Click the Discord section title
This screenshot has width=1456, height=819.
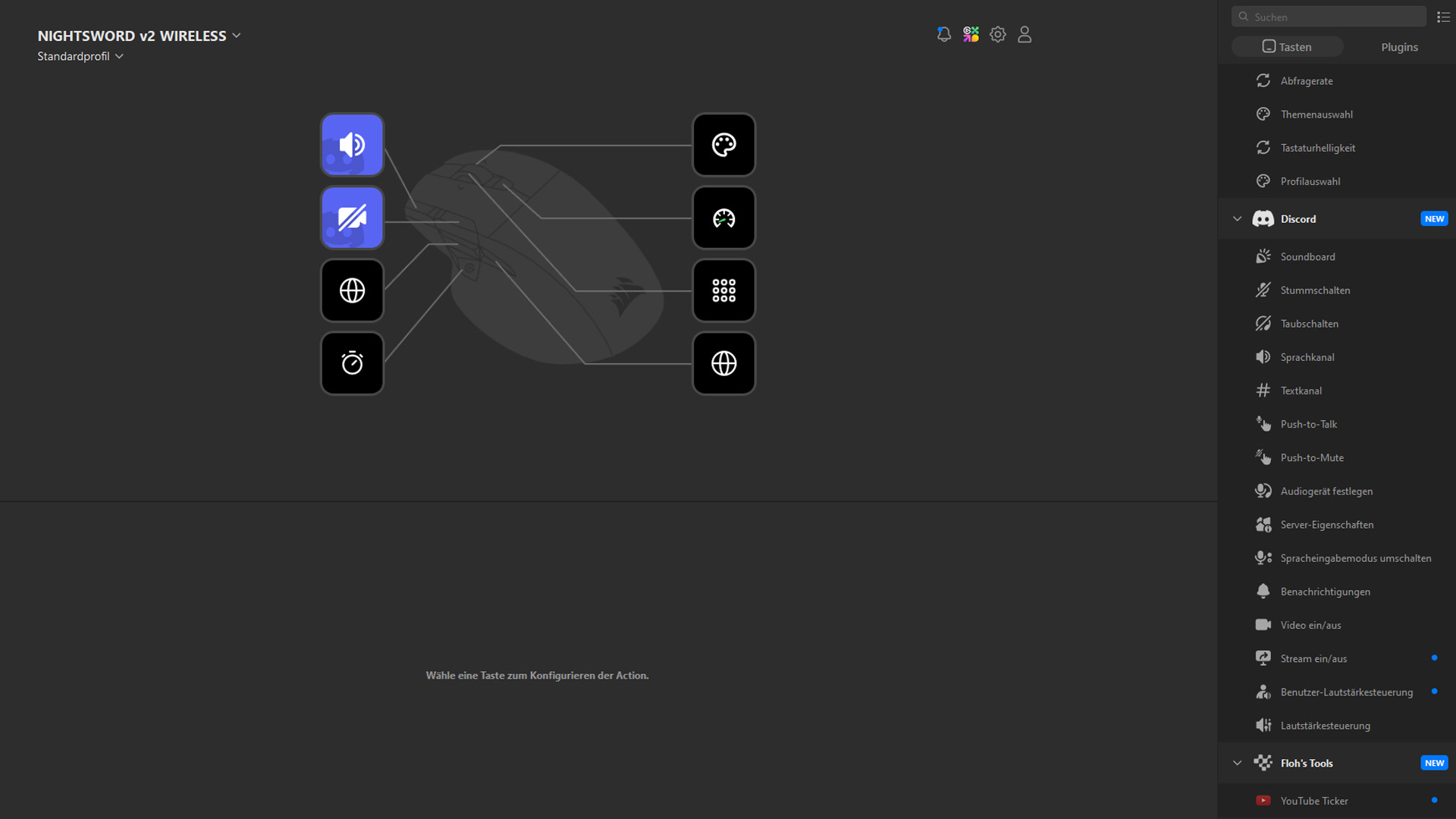(1298, 219)
